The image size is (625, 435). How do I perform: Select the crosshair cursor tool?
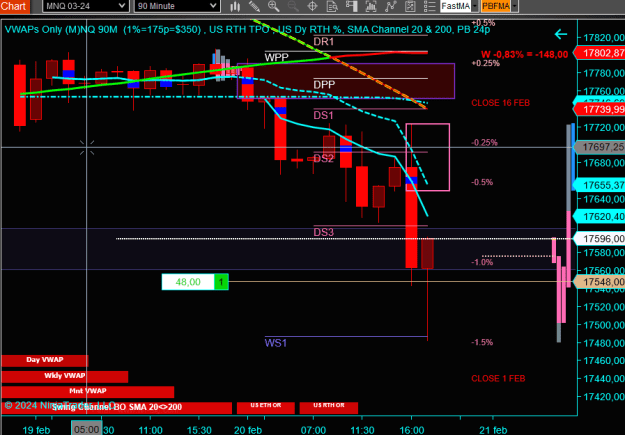click(x=312, y=6)
